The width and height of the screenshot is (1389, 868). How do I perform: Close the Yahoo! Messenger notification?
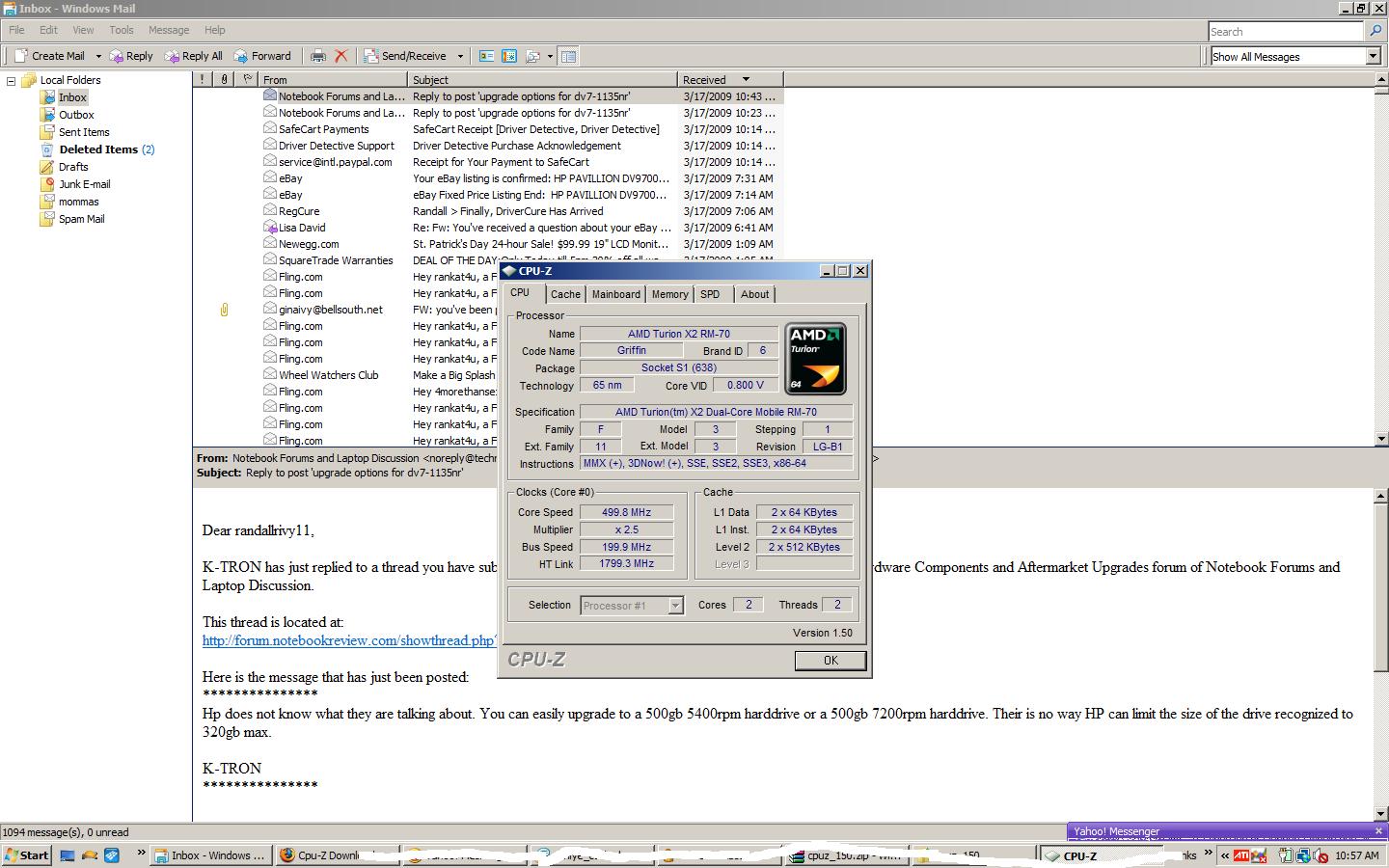[1378, 830]
